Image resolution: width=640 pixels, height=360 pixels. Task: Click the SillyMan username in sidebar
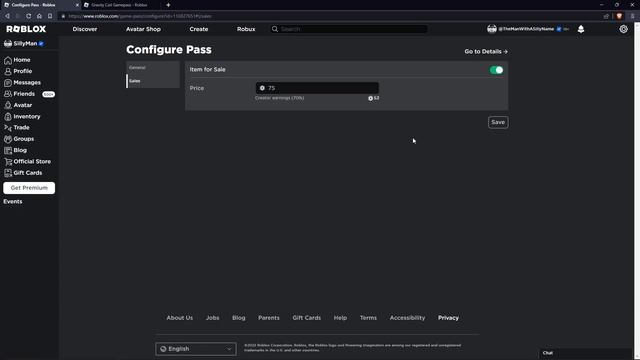[x=25, y=43]
